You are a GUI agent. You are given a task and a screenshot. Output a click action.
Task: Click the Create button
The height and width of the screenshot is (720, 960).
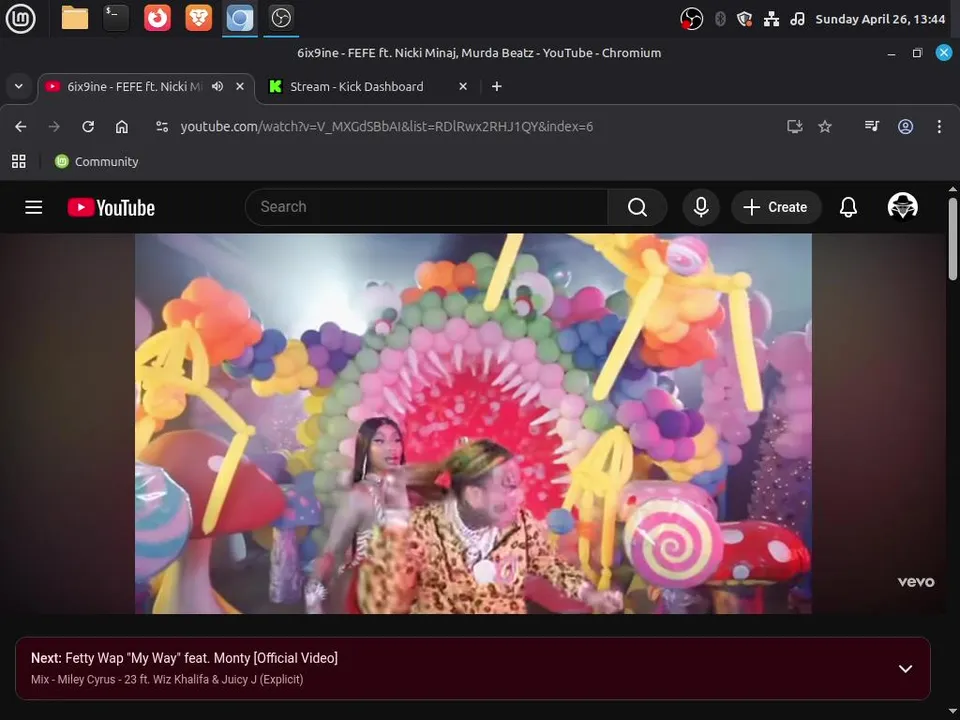(x=776, y=207)
